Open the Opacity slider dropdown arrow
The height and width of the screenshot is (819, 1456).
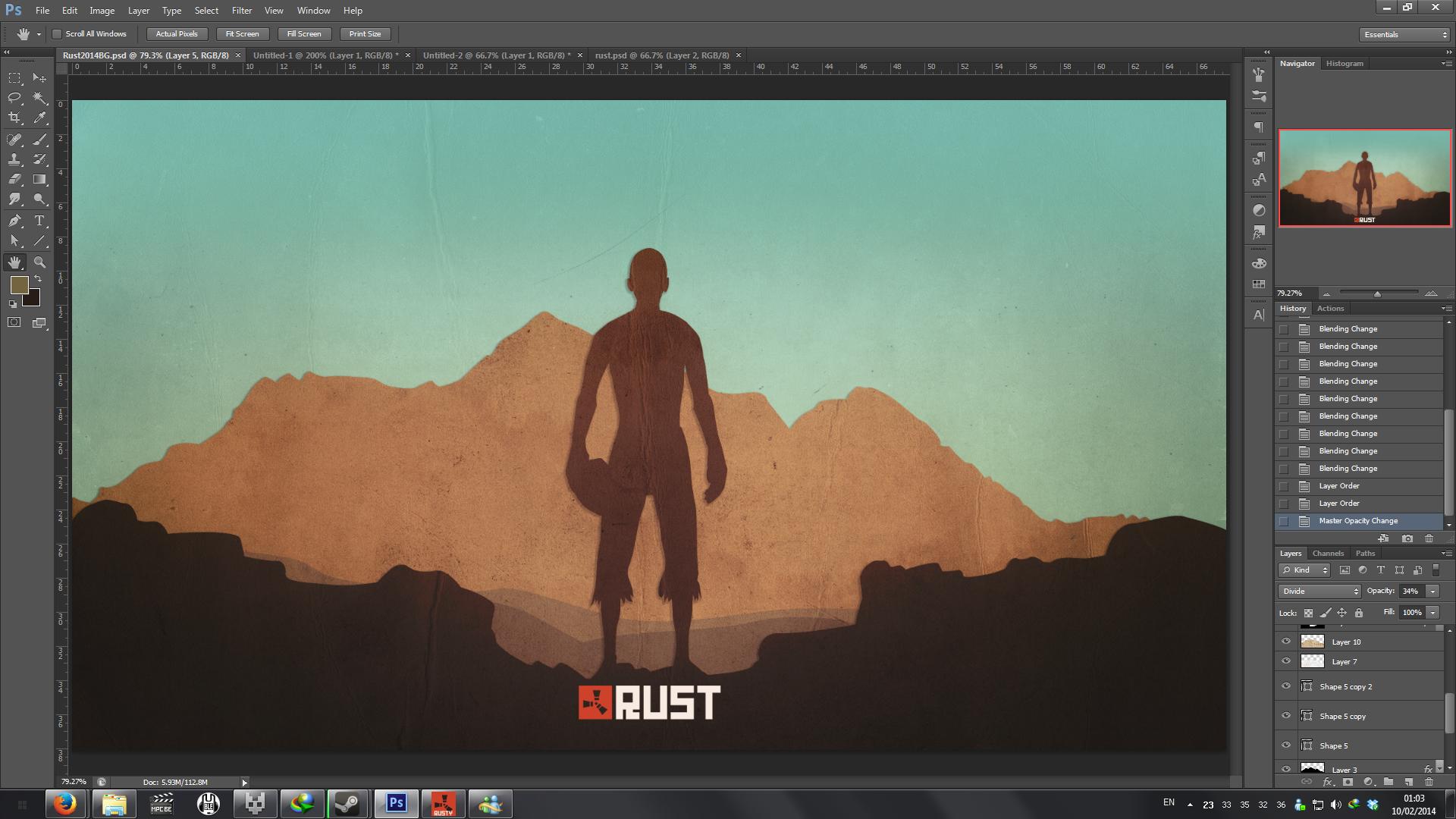(x=1432, y=591)
